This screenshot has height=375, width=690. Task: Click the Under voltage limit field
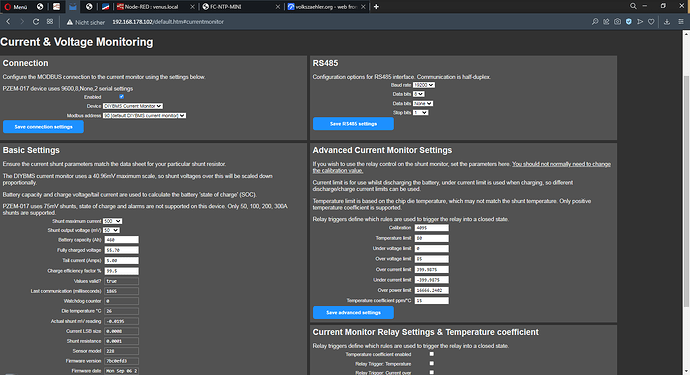point(432,249)
